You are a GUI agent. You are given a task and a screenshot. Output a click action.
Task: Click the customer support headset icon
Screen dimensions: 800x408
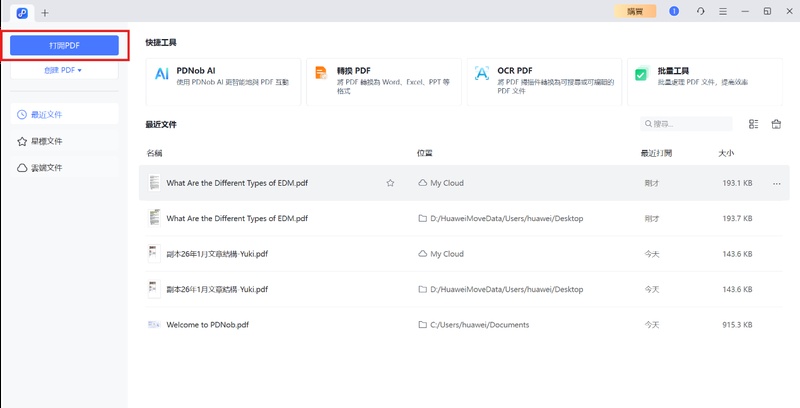700,11
